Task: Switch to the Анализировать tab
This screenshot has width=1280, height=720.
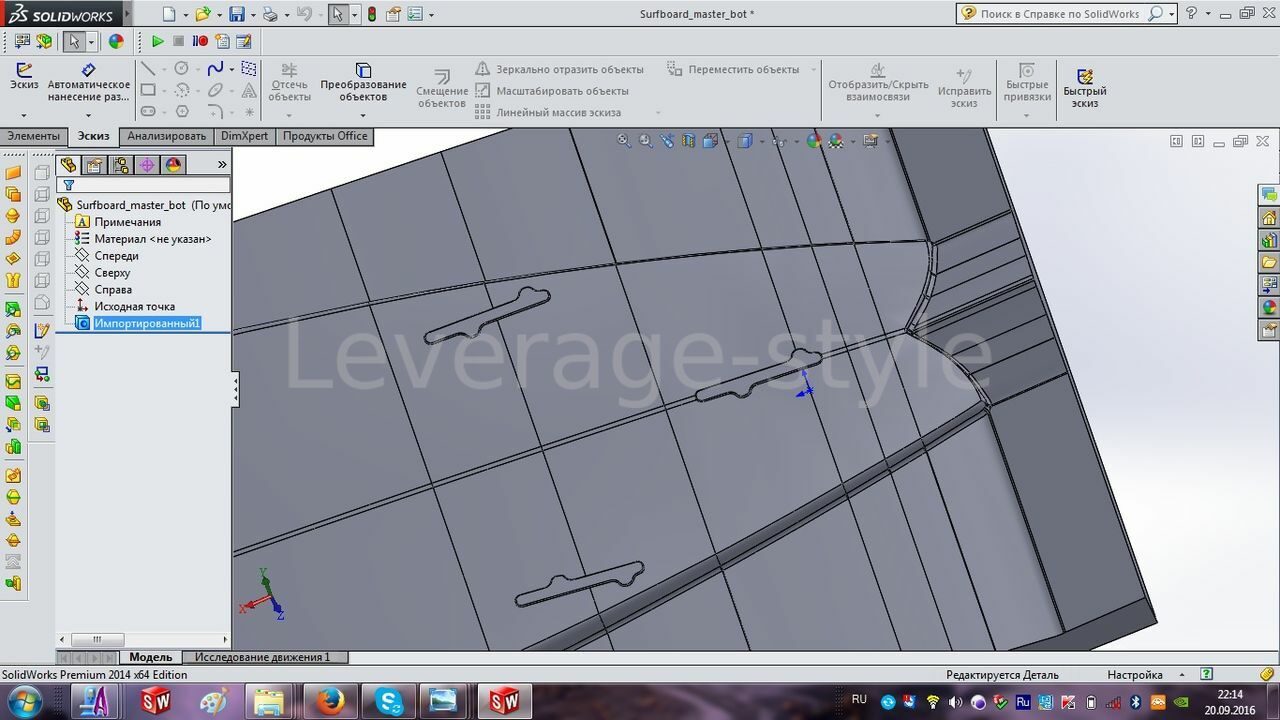Action: pyautogui.click(x=166, y=136)
